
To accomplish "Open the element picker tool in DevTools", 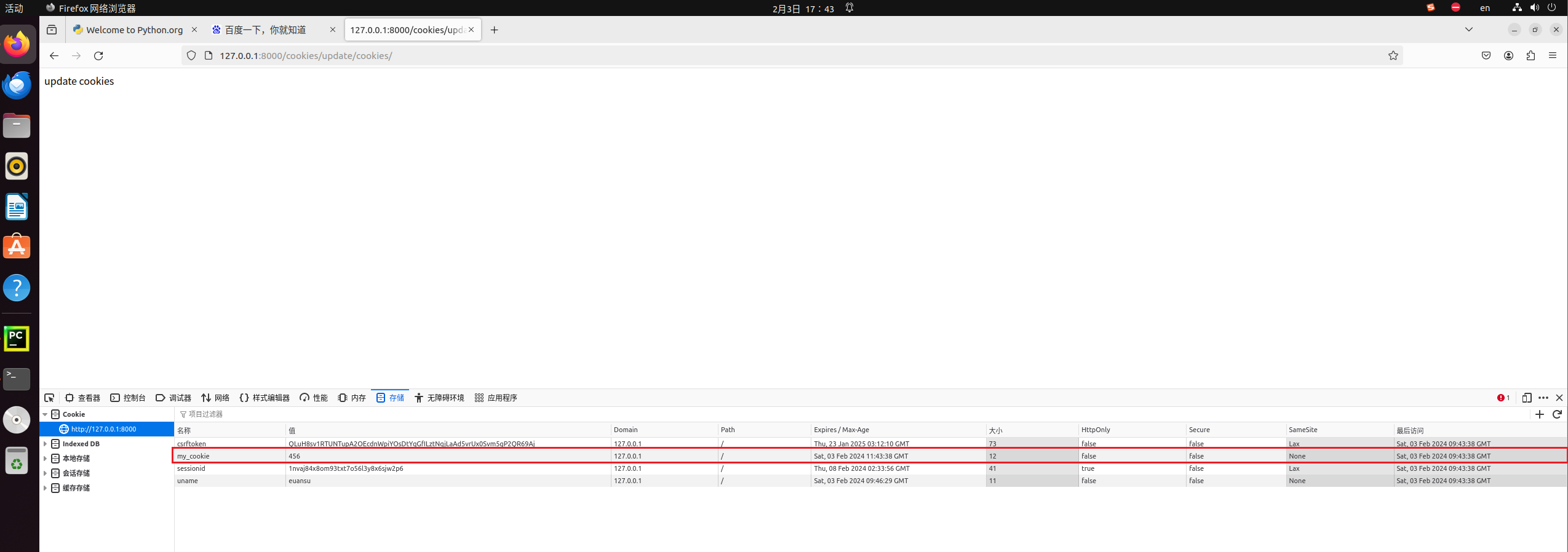I will [x=49, y=398].
